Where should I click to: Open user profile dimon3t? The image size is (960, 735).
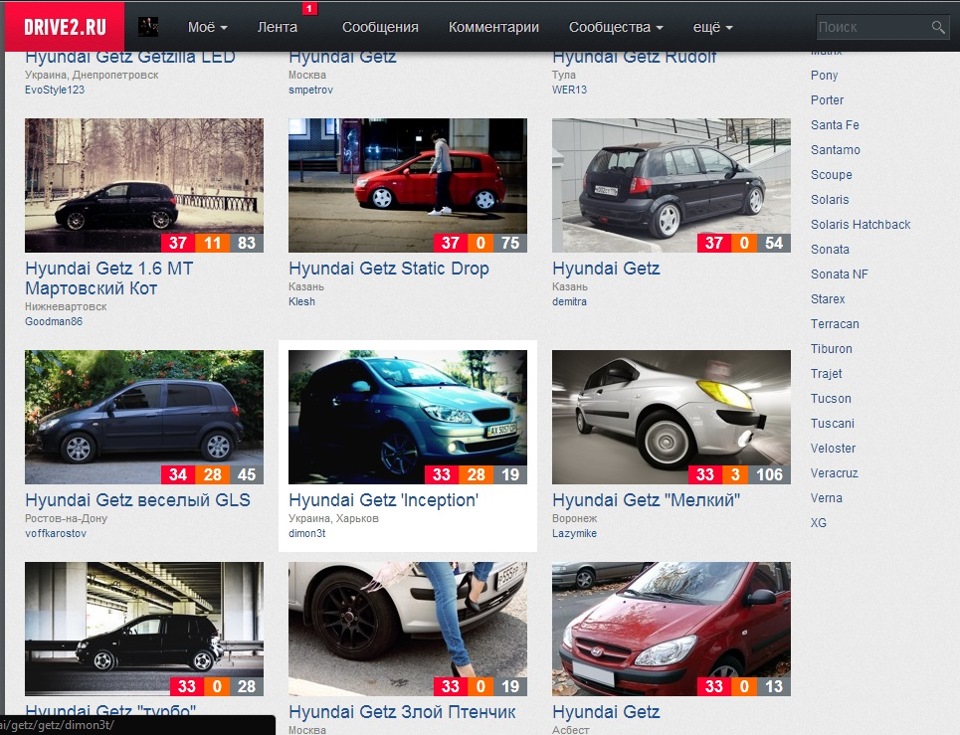[x=307, y=533]
